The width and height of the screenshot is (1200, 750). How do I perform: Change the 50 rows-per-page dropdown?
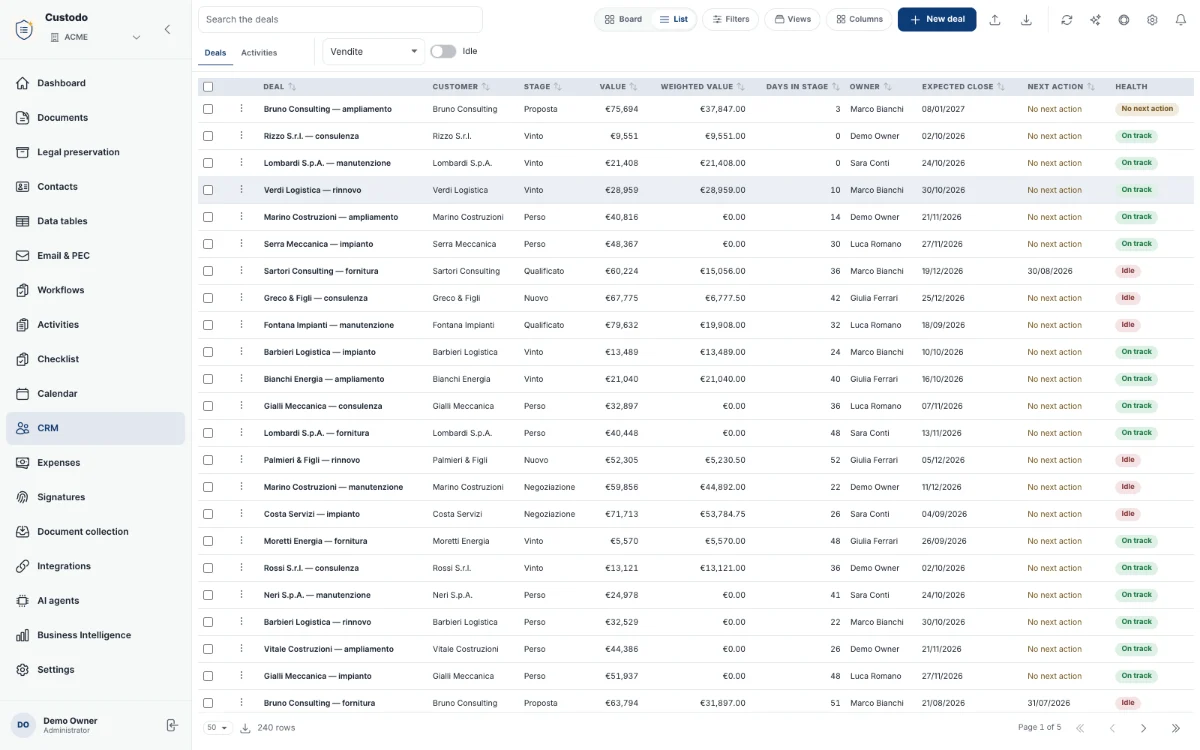[x=217, y=728]
